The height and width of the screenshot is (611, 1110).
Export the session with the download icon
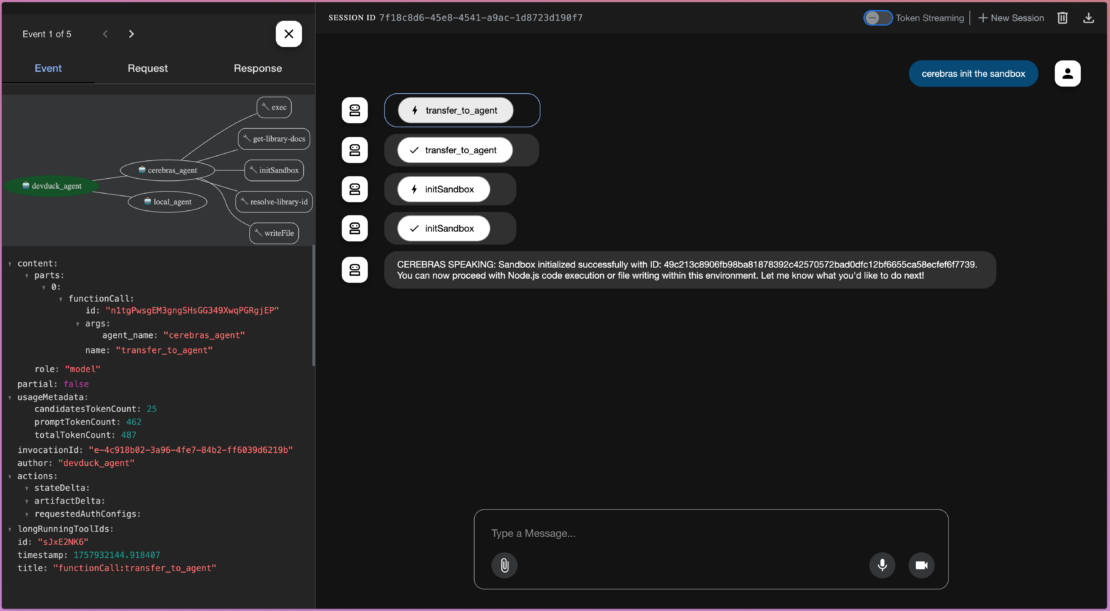pyautogui.click(x=1088, y=17)
